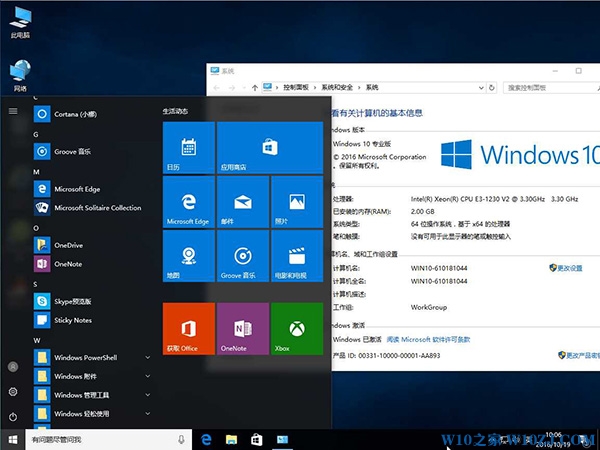Open Settings gear in Start menu
The image size is (600, 450).
click(x=13, y=391)
